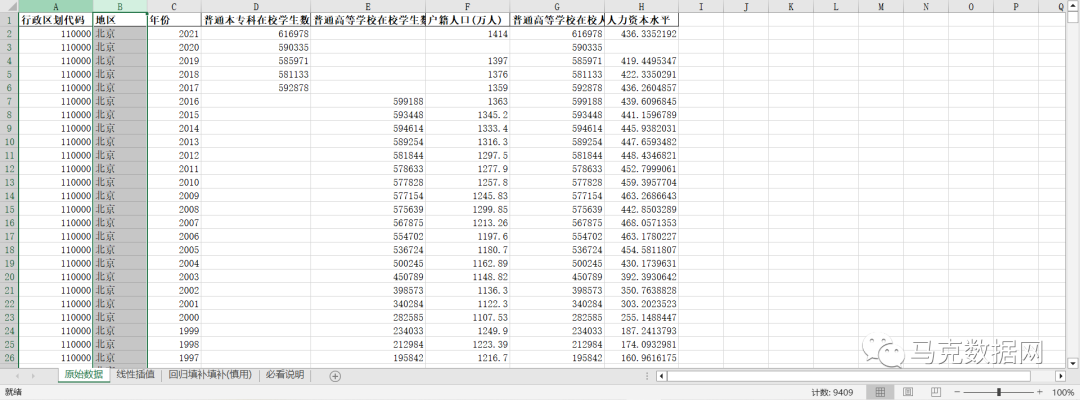Select column F header
This screenshot has width=1080, height=400.
pos(468,6)
